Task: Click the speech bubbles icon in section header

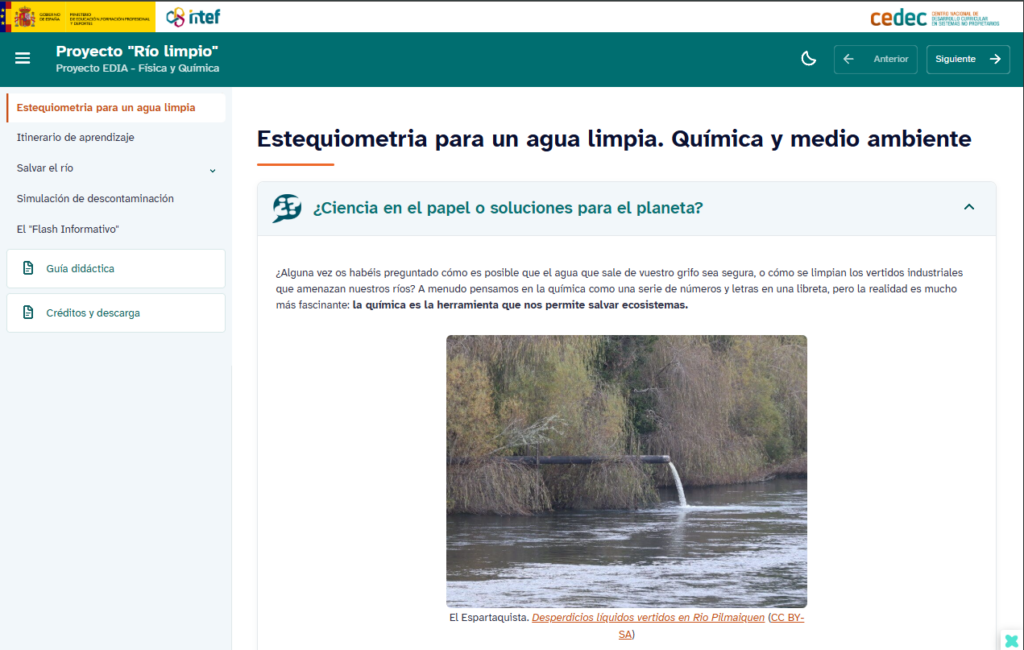Action: pyautogui.click(x=287, y=208)
